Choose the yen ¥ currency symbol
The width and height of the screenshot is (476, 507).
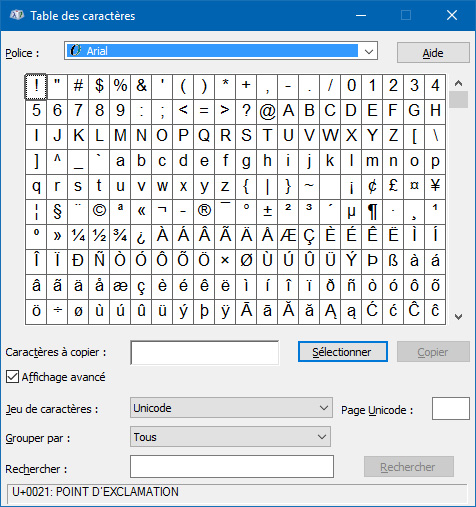pyautogui.click(x=435, y=187)
